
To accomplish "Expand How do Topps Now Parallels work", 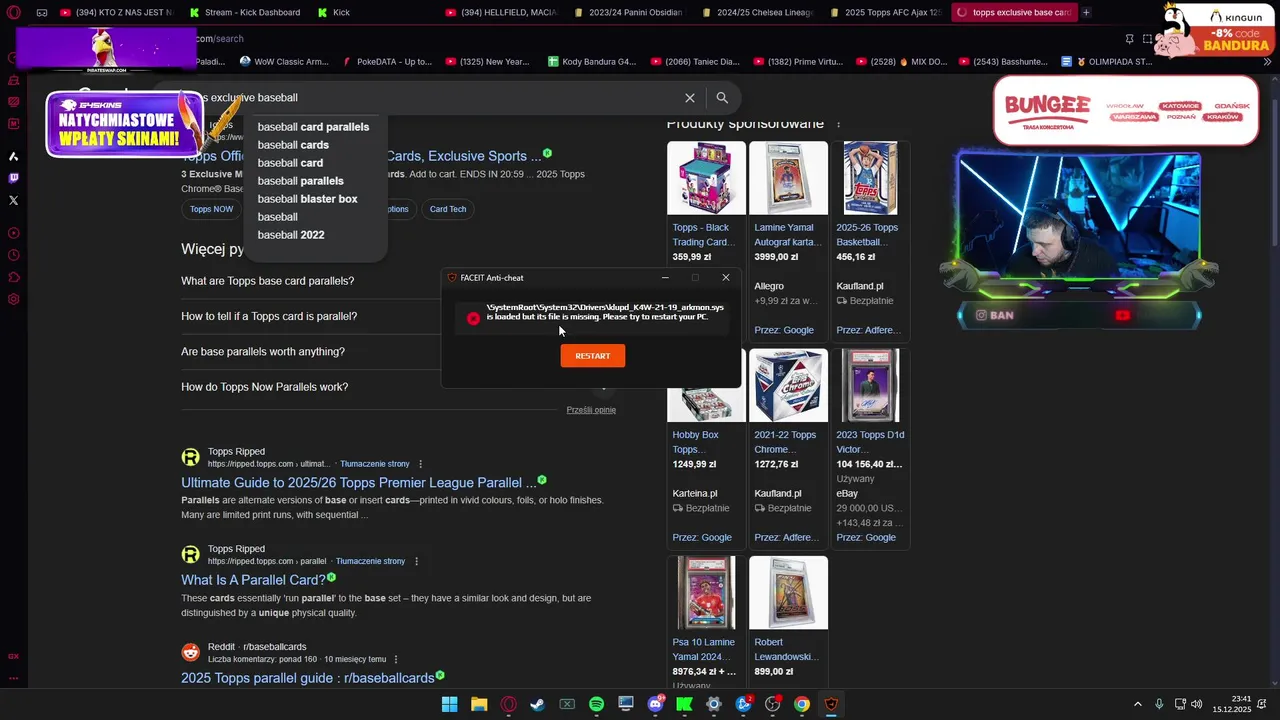I will [x=265, y=387].
